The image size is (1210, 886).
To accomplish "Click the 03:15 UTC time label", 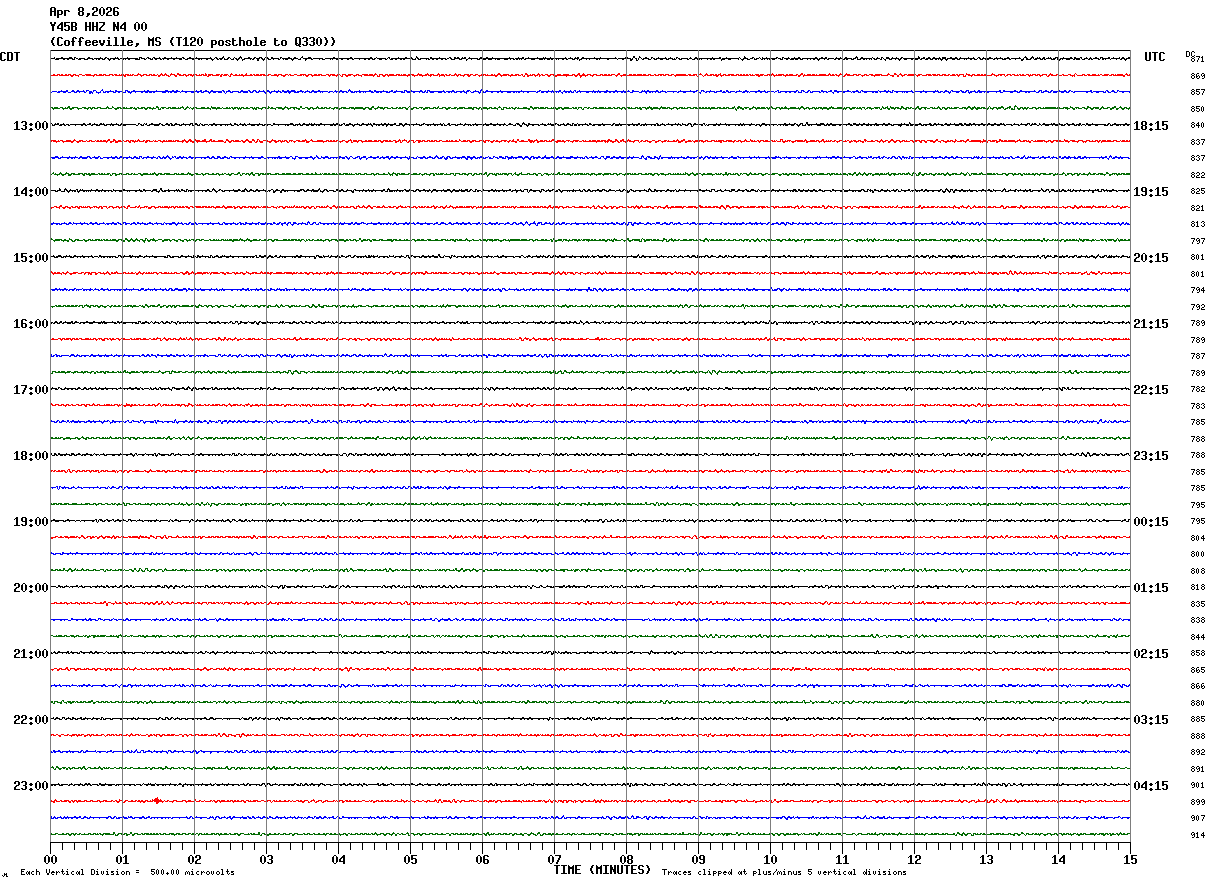I will tap(1151, 720).
